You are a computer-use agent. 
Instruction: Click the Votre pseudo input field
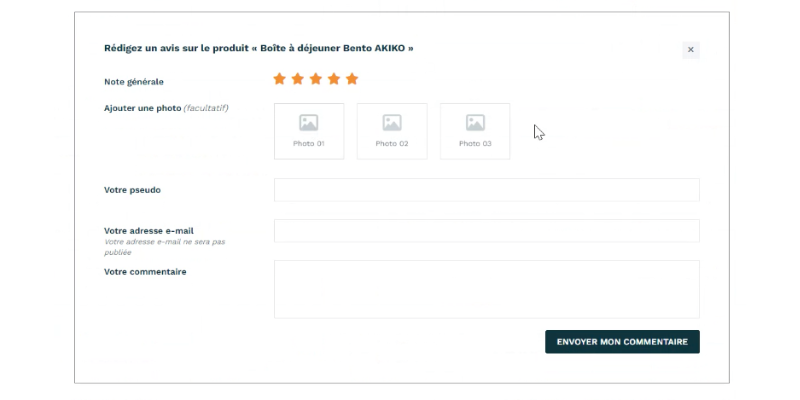[x=487, y=190]
